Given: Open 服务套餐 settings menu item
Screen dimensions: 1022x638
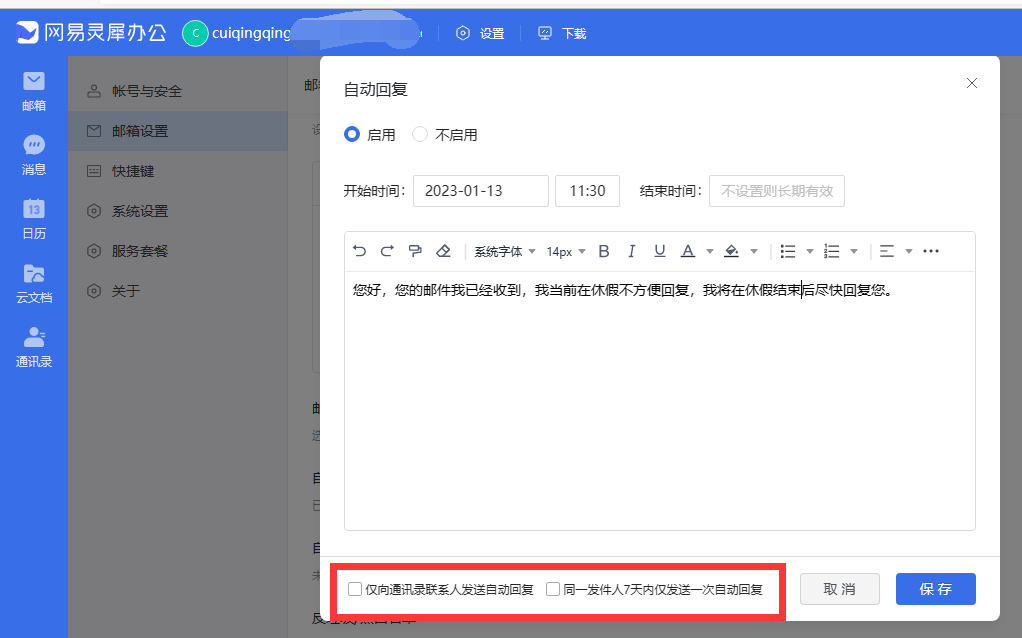Looking at the screenshot, I should pyautogui.click(x=177, y=251).
